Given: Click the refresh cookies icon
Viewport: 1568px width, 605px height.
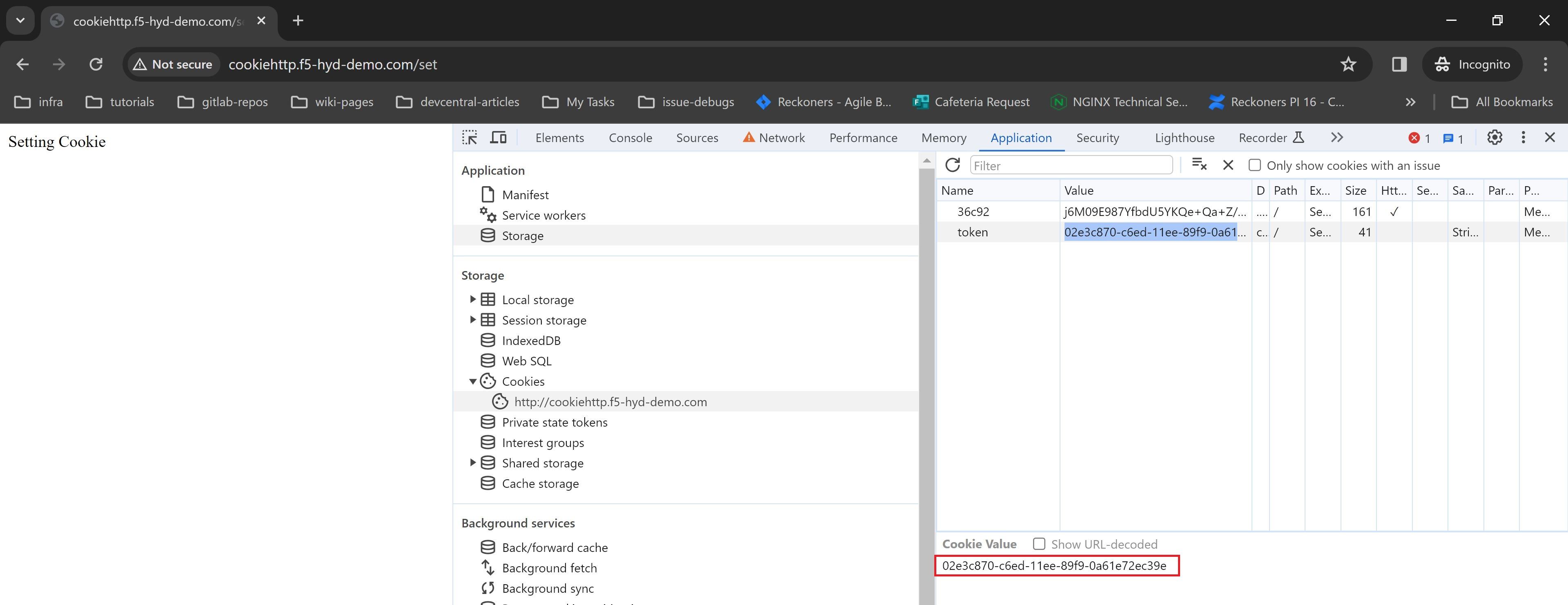Looking at the screenshot, I should 953,165.
